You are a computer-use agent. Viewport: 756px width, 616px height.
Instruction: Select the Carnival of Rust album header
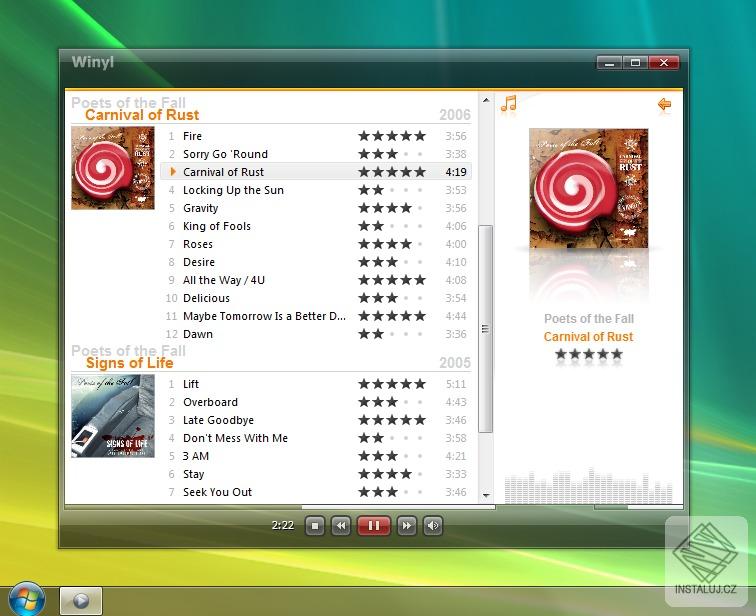142,115
